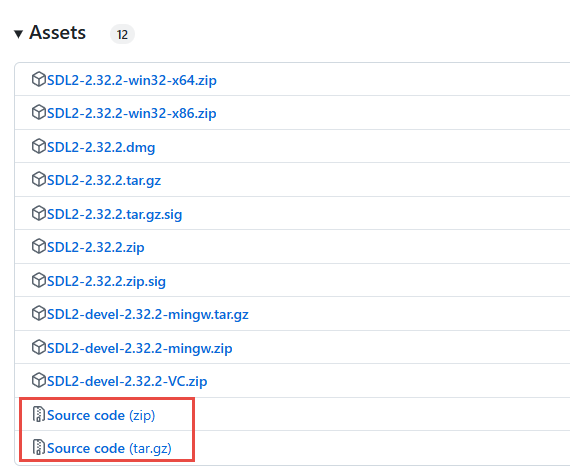570x469 pixels.
Task: Click the assets count badge showing 12
Action: tap(123, 35)
